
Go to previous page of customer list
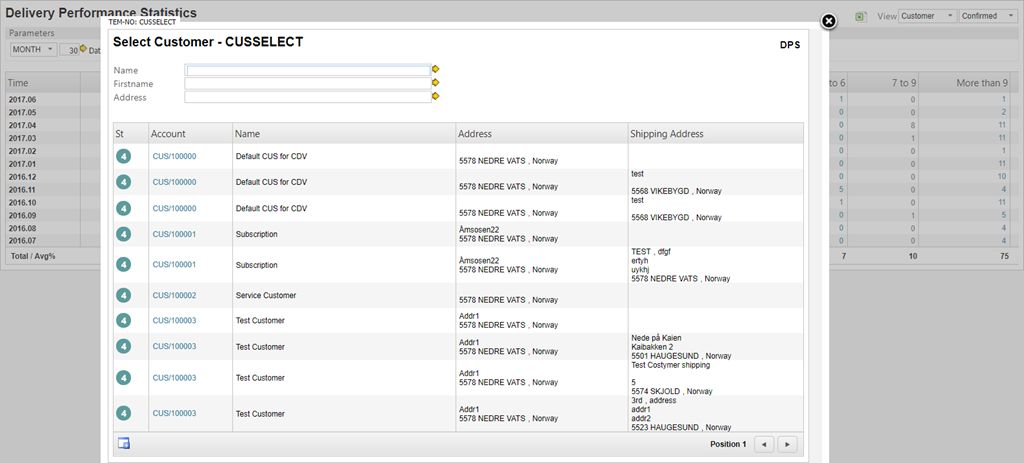tap(763, 444)
